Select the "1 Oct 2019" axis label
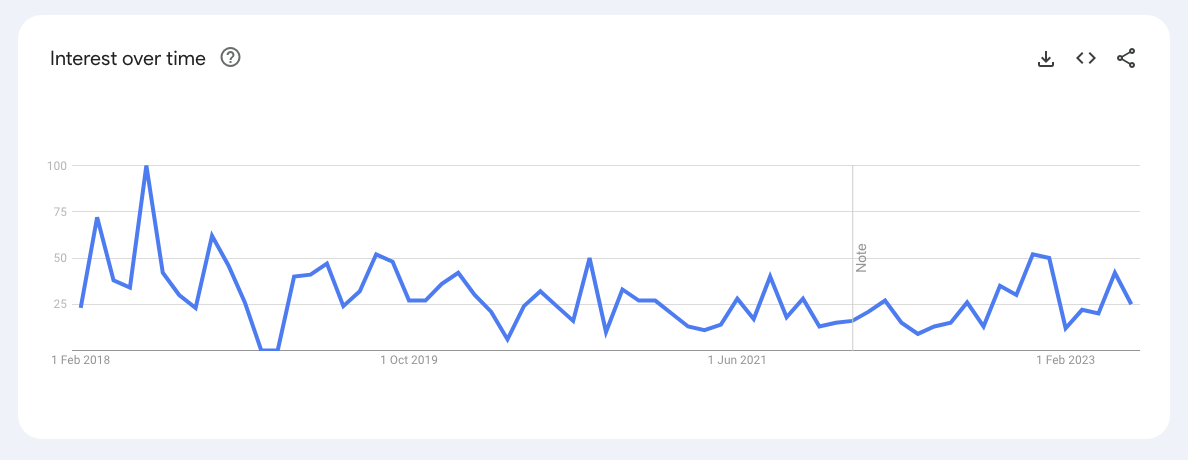This screenshot has height=460, width=1188. click(409, 361)
